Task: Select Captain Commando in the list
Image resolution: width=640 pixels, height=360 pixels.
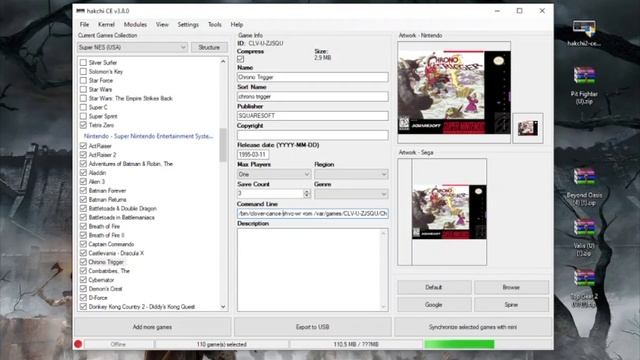Action: [x=111, y=244]
